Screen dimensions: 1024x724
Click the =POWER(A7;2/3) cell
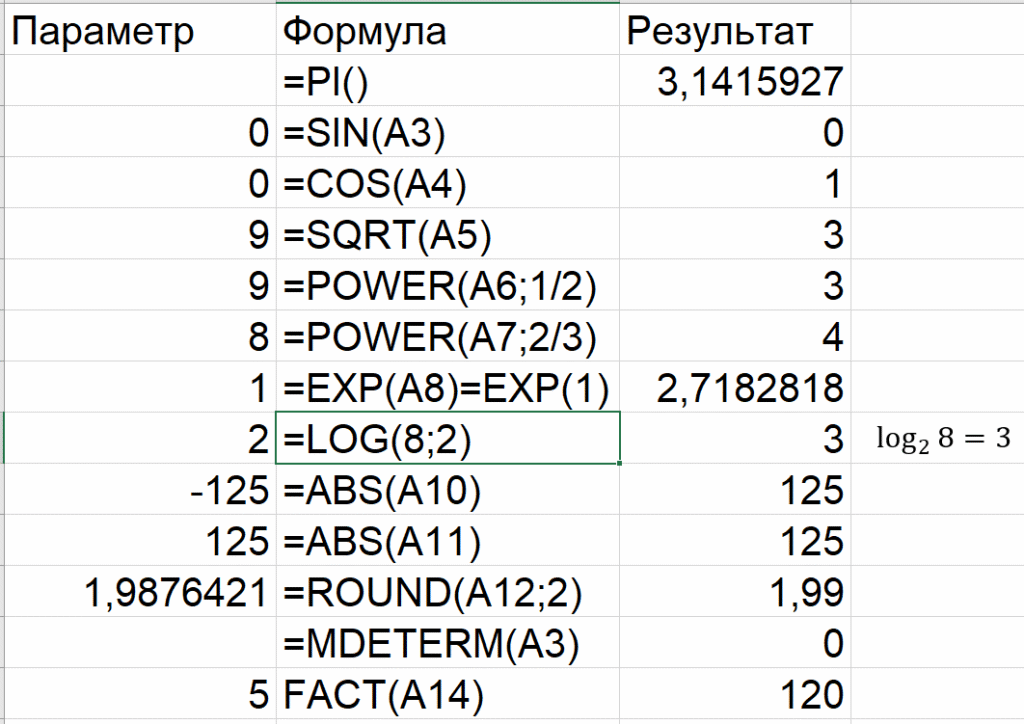[447, 338]
